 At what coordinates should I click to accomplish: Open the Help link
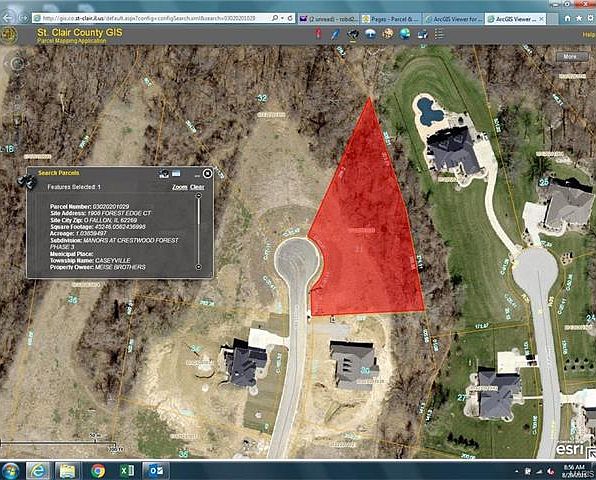pyautogui.click(x=589, y=35)
